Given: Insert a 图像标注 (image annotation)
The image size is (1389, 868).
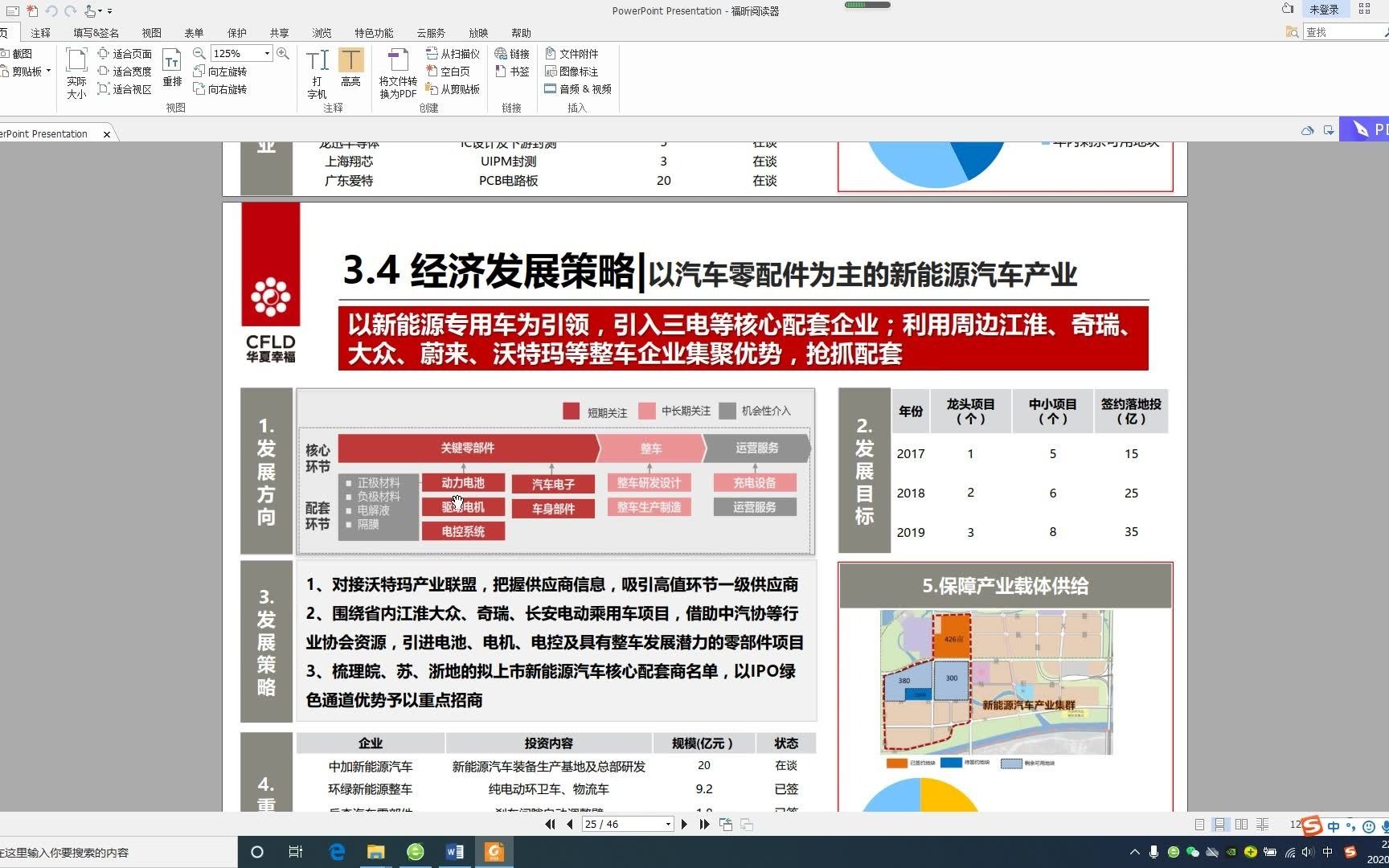Looking at the screenshot, I should pyautogui.click(x=572, y=72).
